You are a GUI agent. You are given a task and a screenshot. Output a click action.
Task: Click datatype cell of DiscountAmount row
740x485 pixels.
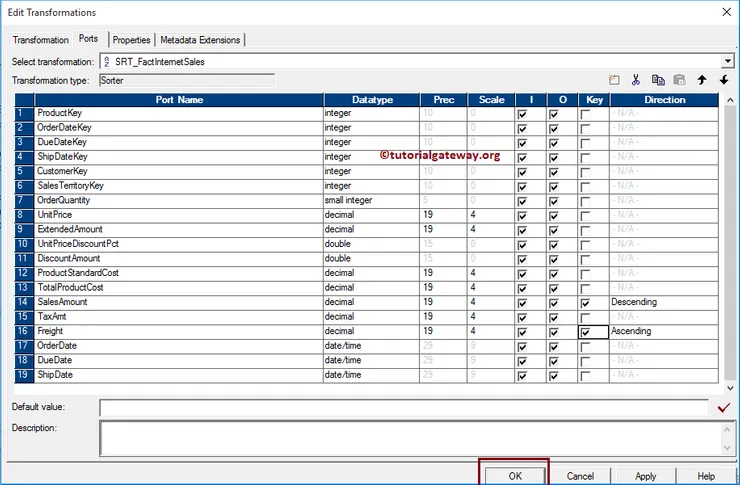pyautogui.click(x=372, y=259)
